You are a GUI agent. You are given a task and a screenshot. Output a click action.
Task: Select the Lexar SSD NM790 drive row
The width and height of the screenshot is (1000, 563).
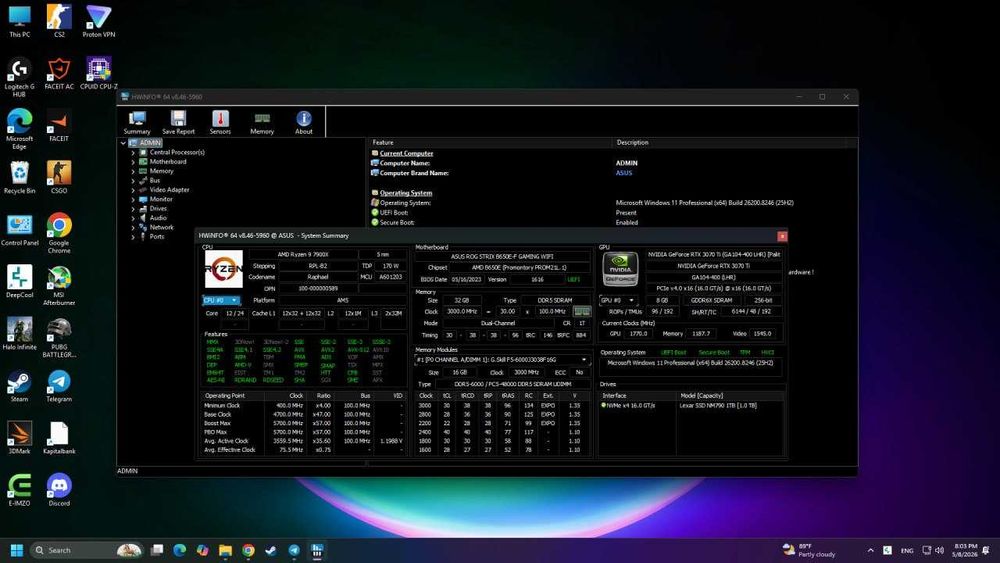pyautogui.click(x=691, y=406)
